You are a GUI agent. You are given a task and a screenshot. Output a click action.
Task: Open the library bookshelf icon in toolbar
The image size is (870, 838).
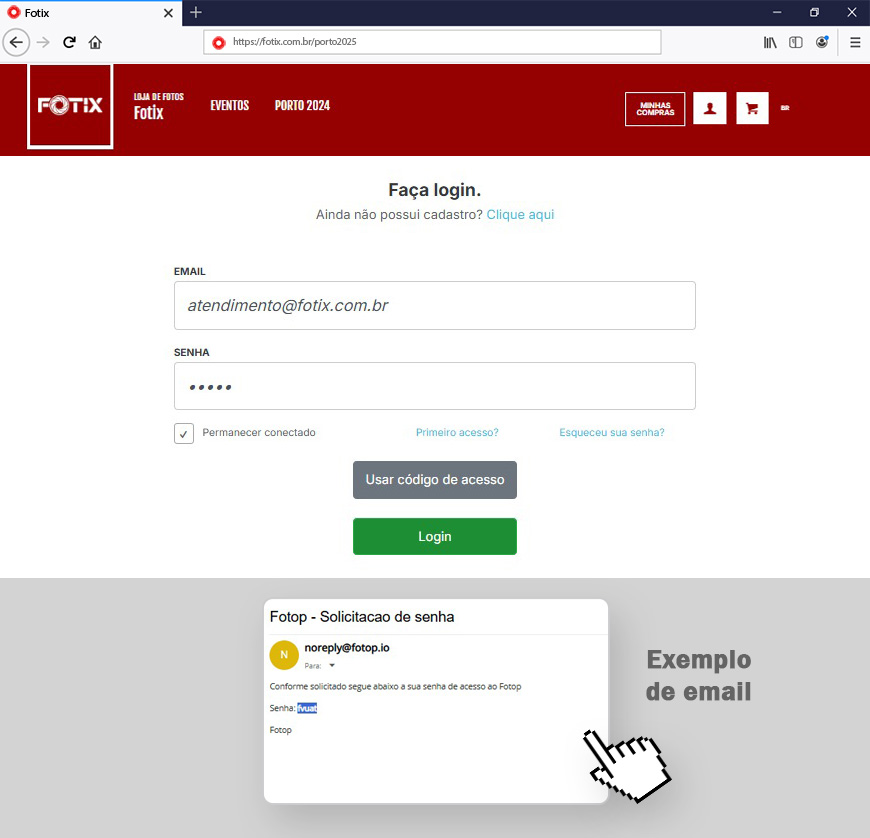(x=770, y=42)
